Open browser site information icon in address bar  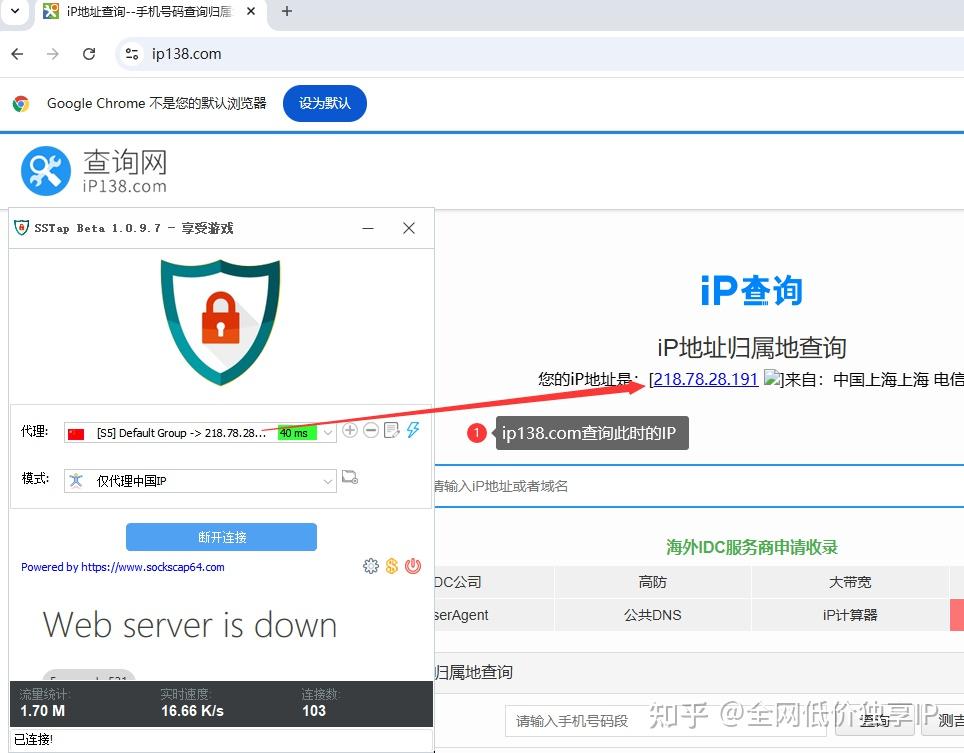click(131, 54)
